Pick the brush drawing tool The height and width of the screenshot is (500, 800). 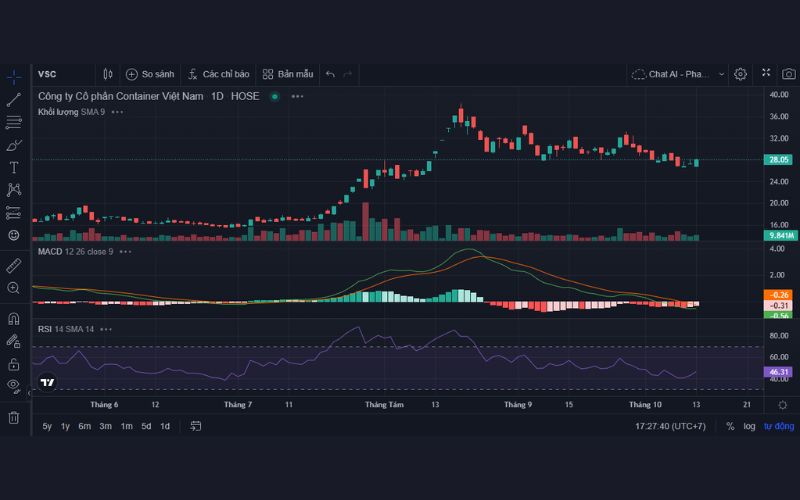tap(14, 145)
